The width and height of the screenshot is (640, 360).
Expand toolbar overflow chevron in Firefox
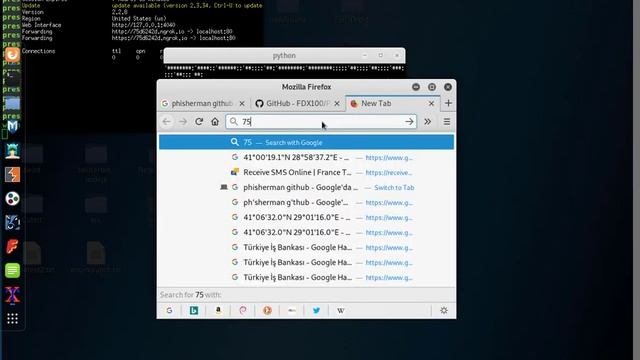[427, 122]
